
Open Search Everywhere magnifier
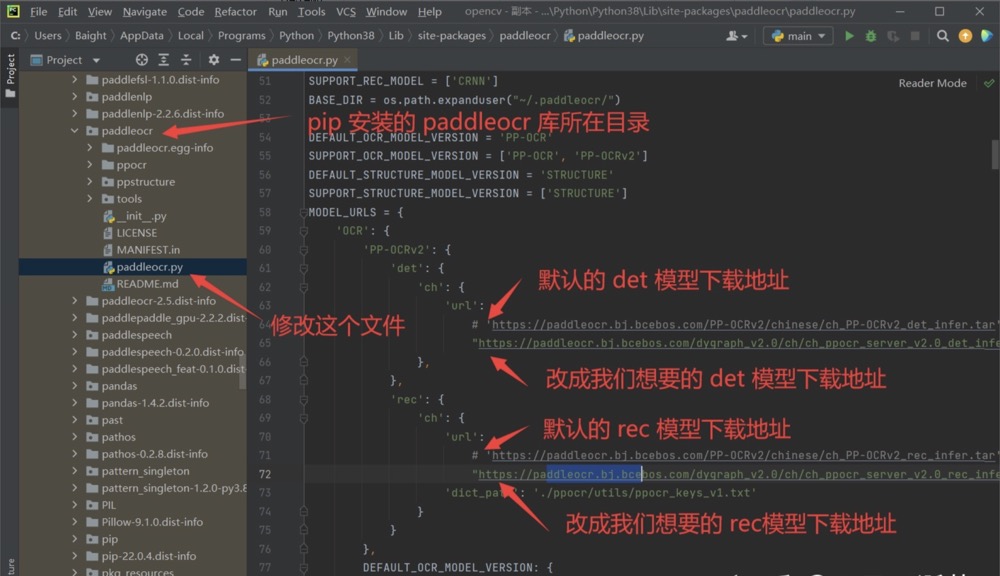pyautogui.click(x=943, y=36)
